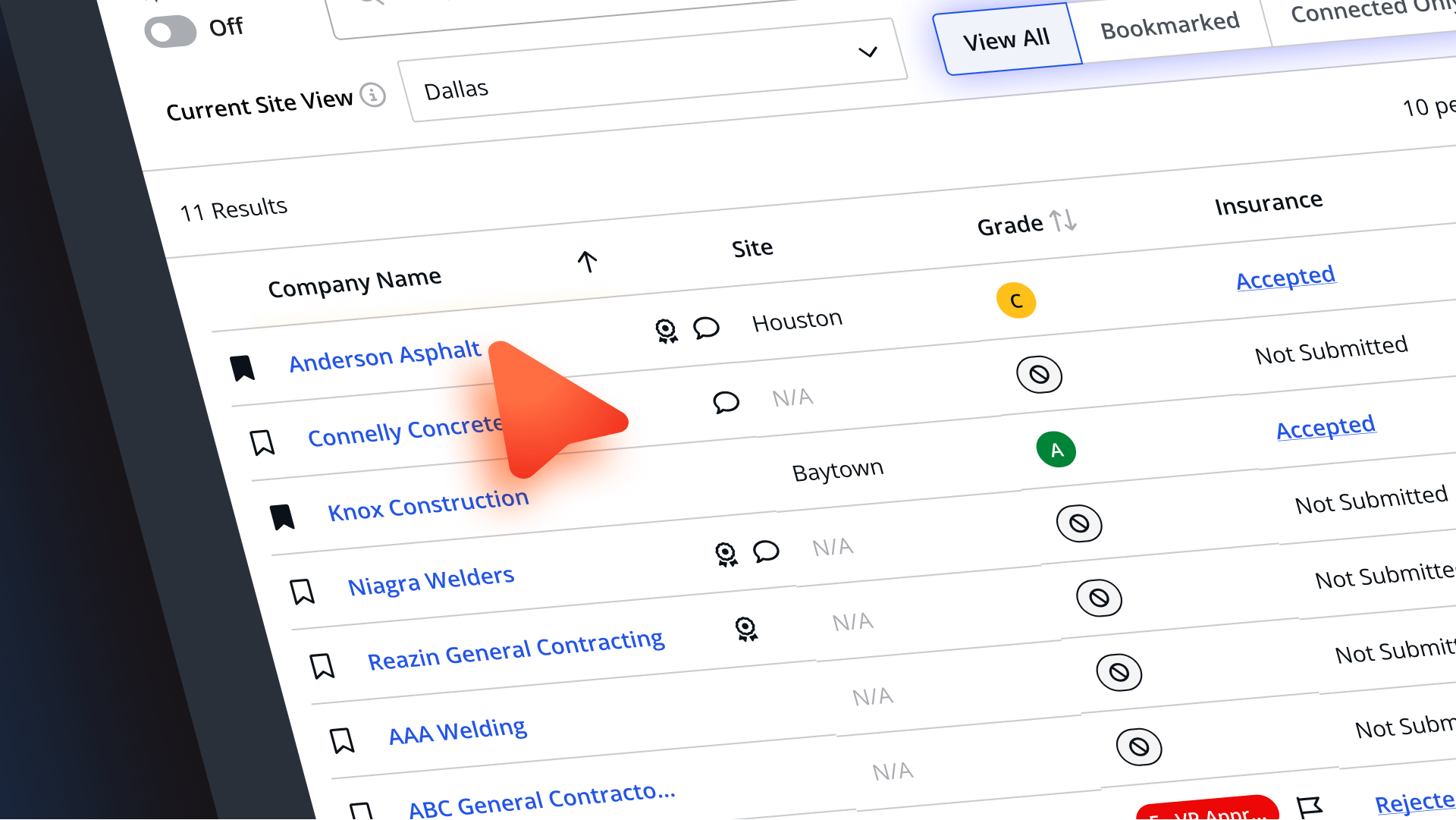The height and width of the screenshot is (820, 1456).
Task: Open Anderson Asphalt comment bubble
Action: click(706, 328)
